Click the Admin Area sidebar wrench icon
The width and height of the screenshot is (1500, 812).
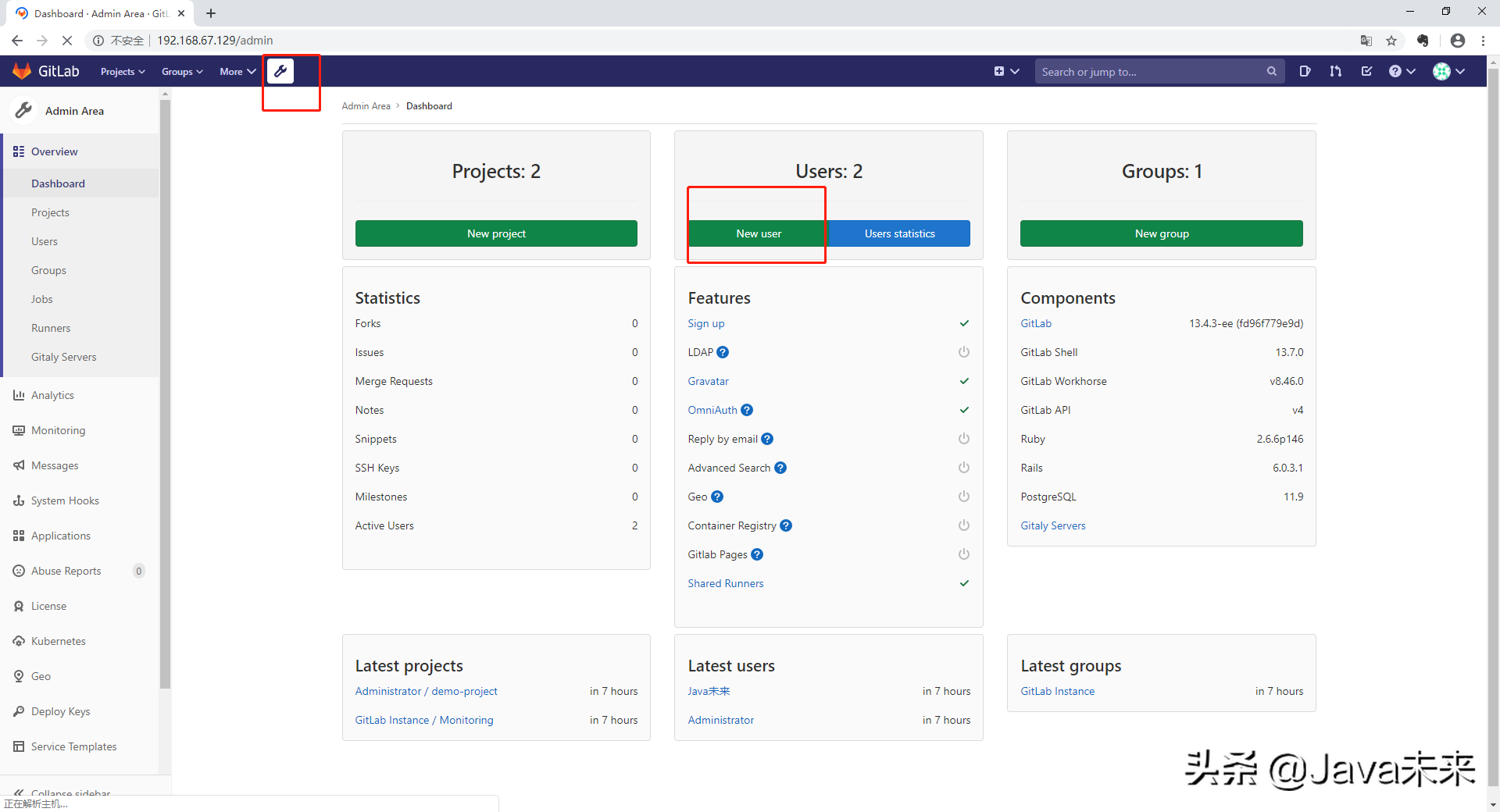(x=24, y=111)
